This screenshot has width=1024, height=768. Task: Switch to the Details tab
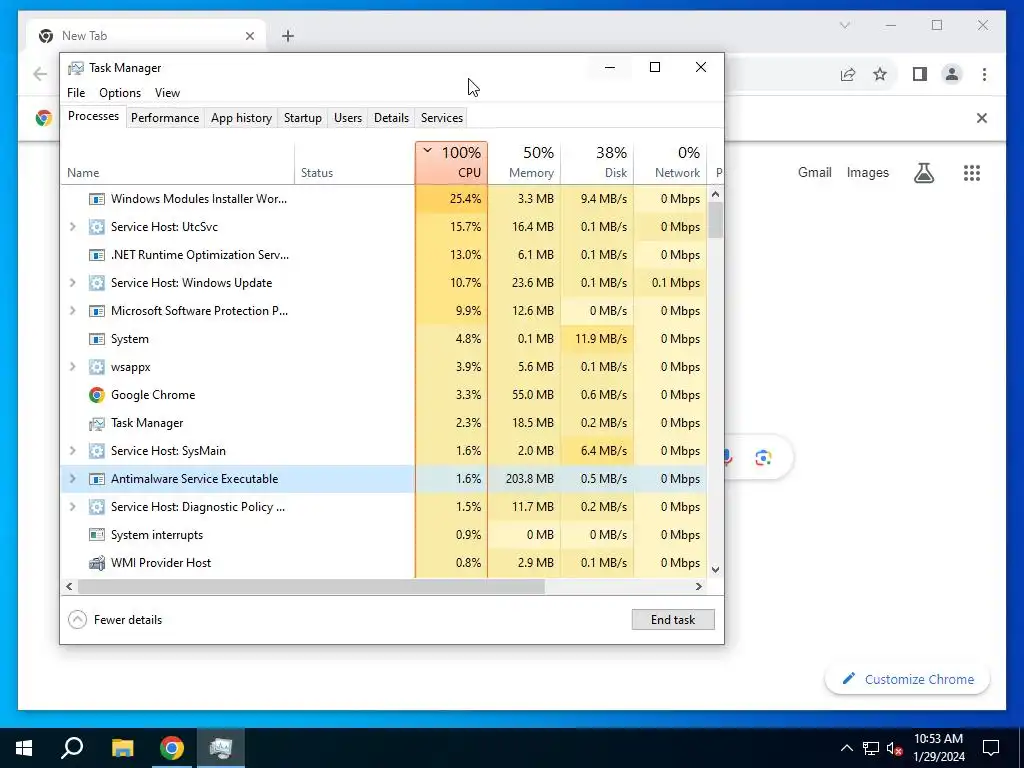point(391,118)
